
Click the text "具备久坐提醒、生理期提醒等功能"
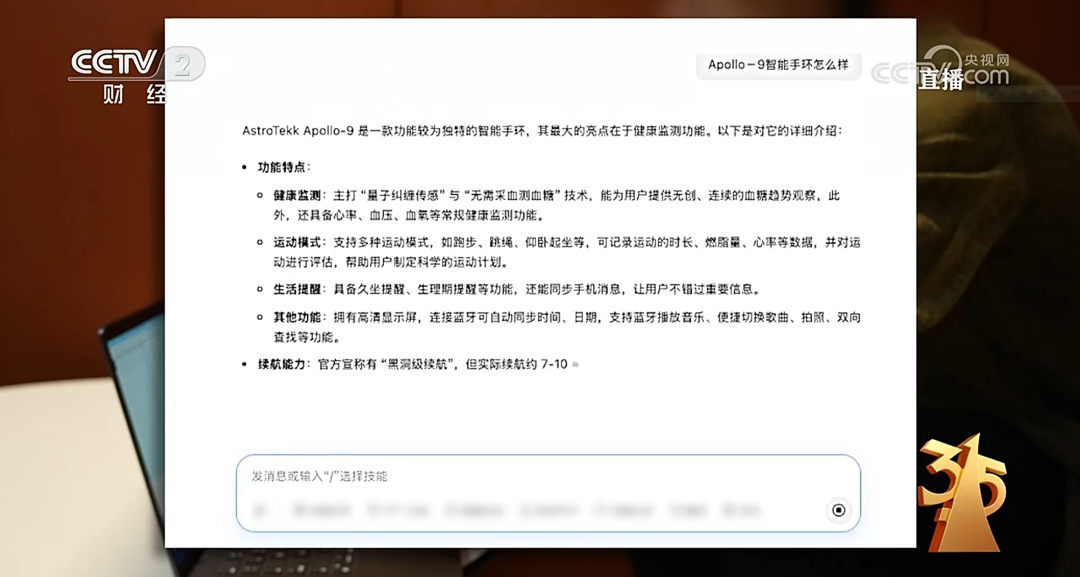(x=424, y=289)
